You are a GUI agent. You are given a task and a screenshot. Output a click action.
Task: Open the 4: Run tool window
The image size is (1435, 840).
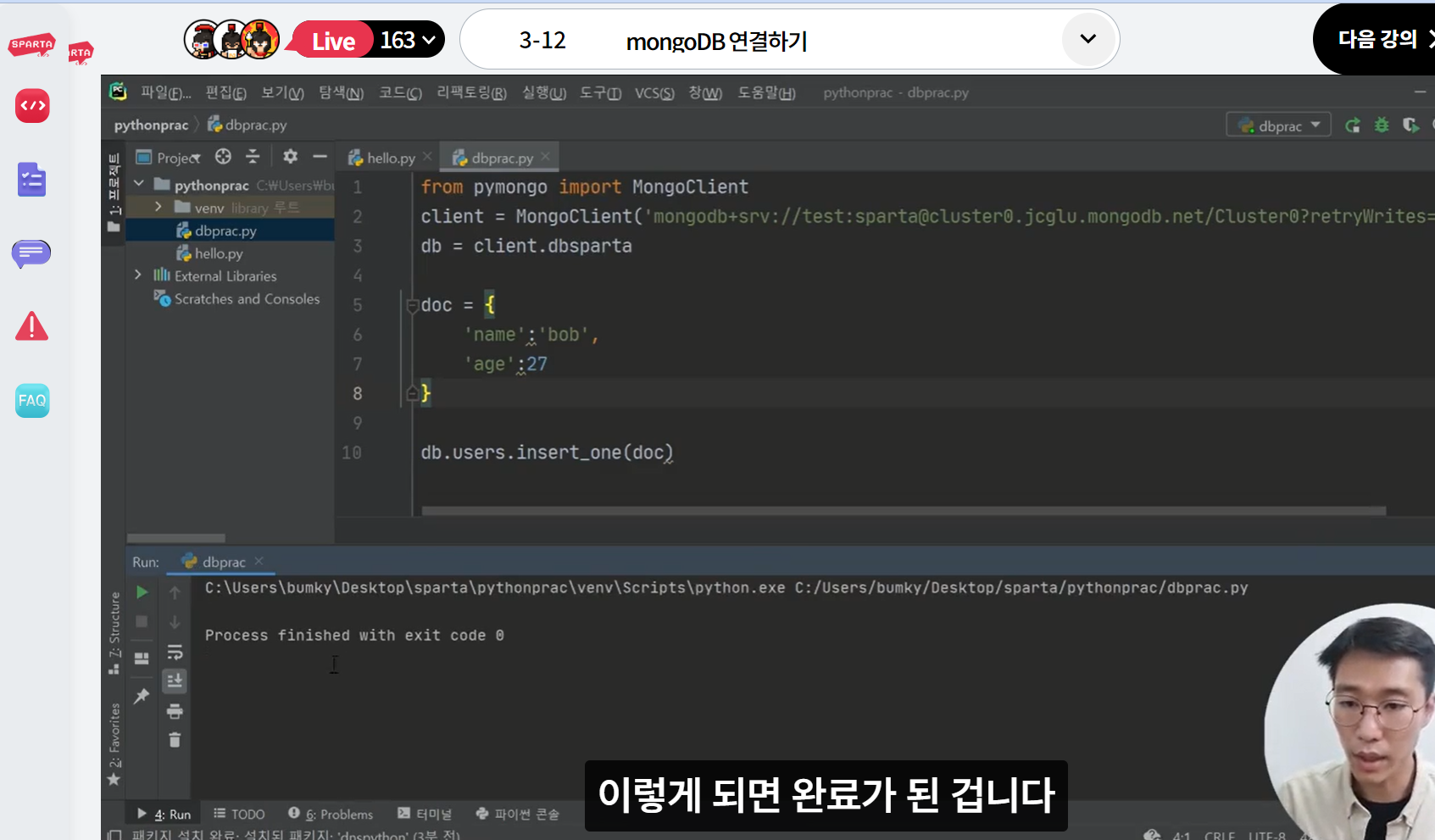(164, 814)
